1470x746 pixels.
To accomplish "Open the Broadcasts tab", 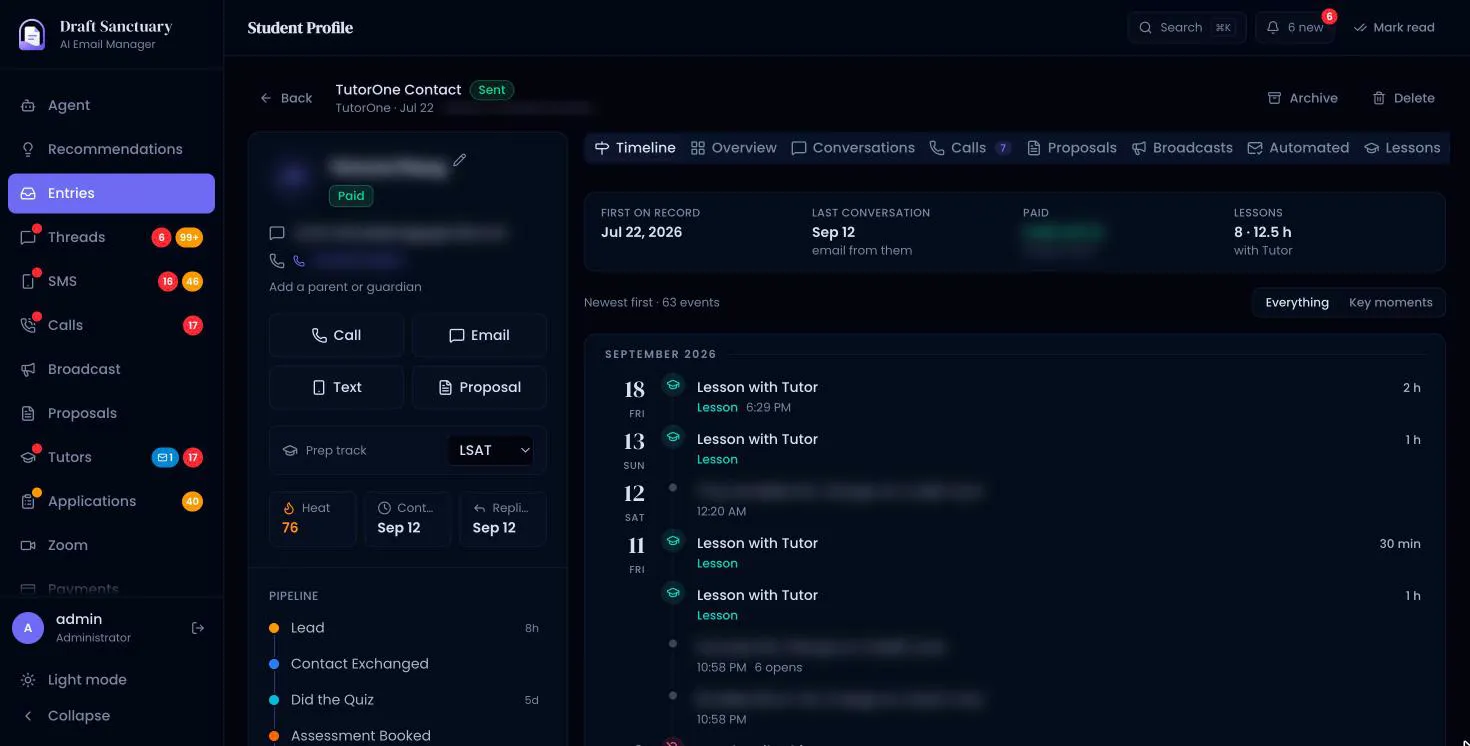I will click(x=1182, y=148).
